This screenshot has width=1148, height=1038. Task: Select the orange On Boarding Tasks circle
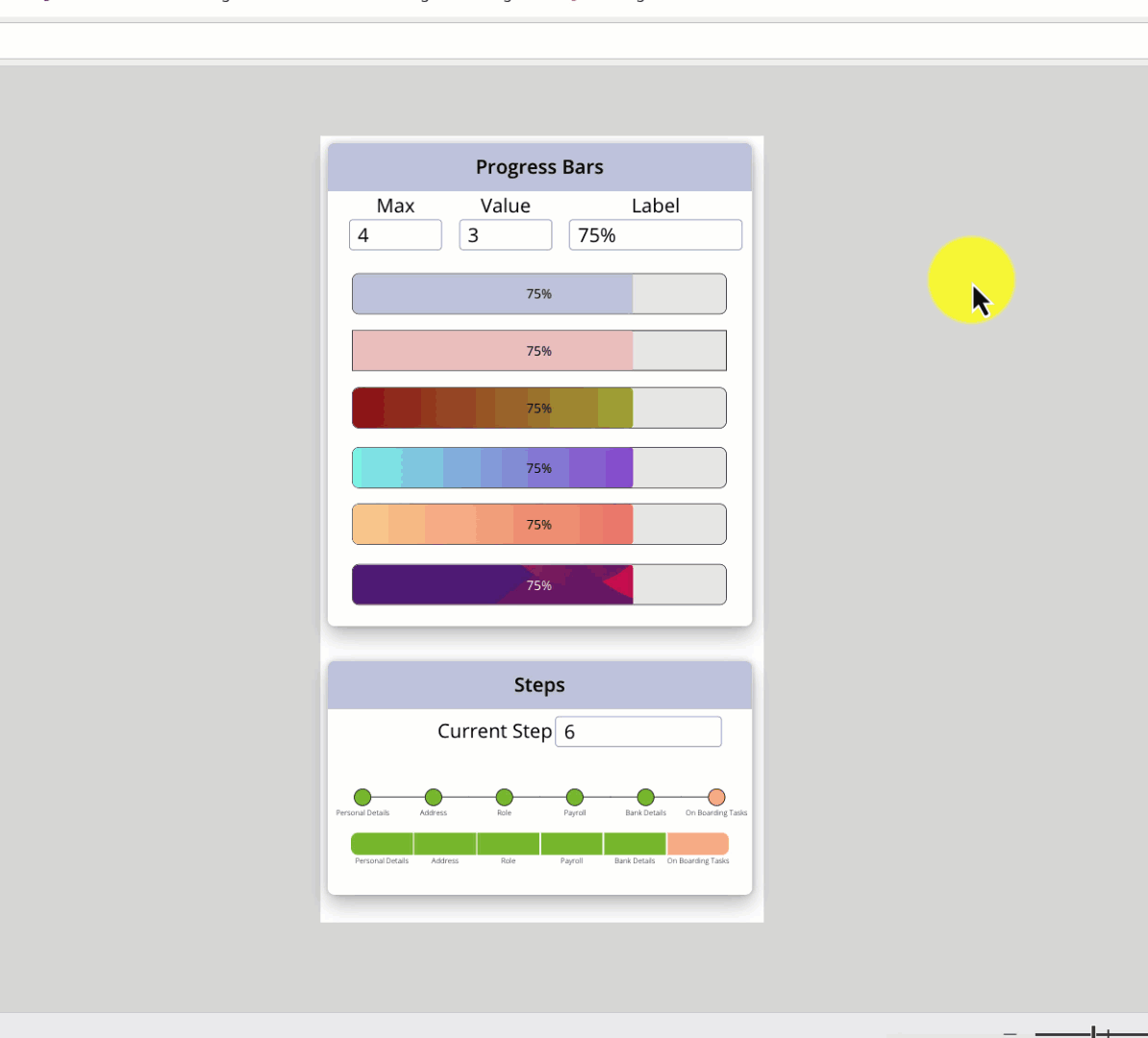pos(716,797)
